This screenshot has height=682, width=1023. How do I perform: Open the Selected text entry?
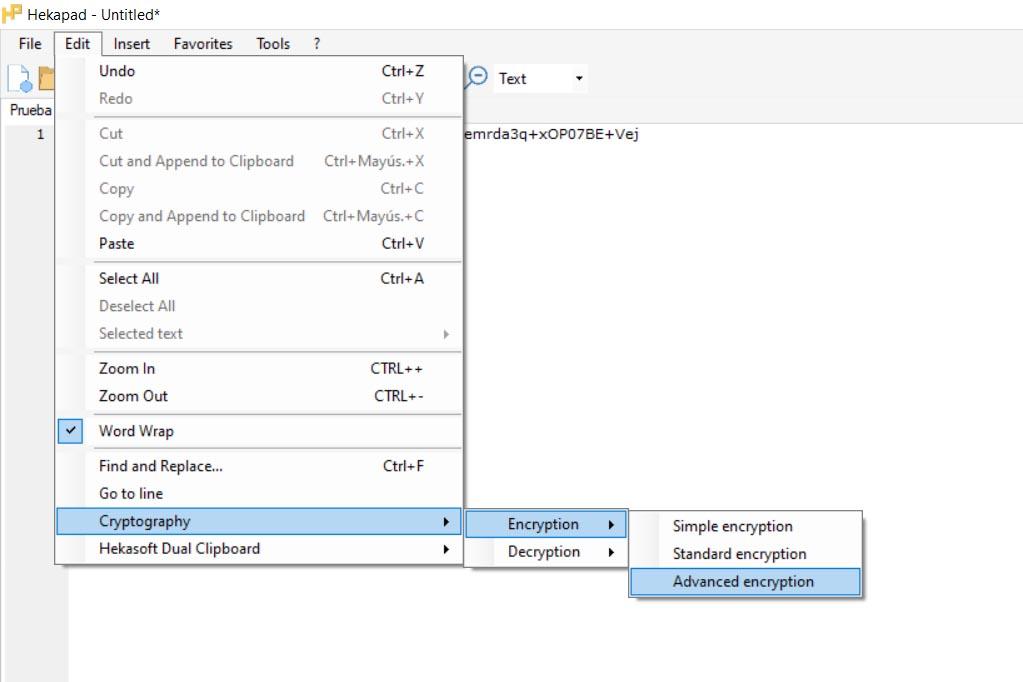tap(259, 333)
